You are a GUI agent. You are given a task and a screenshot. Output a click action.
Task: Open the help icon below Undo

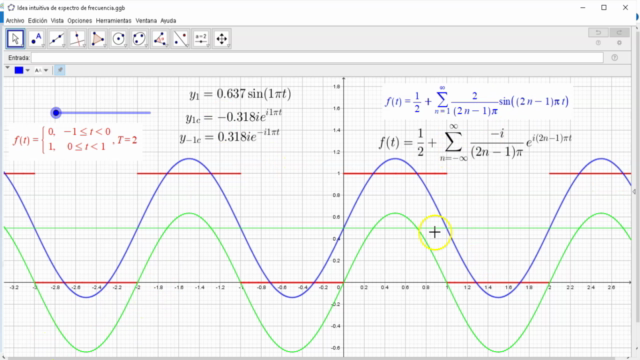click(x=598, y=43)
